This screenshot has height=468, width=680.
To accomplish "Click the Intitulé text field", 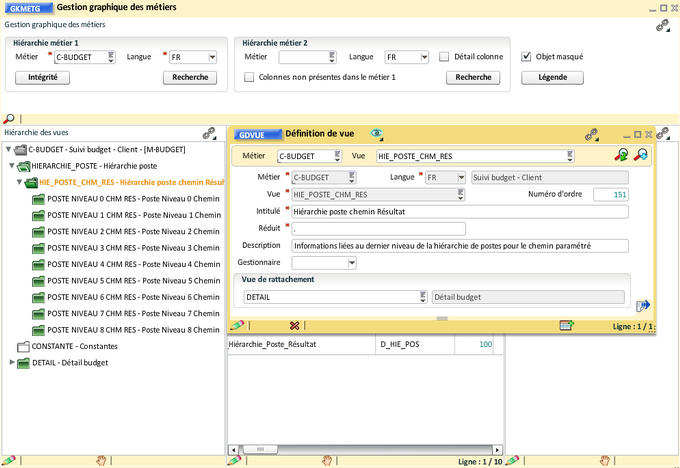I will point(459,211).
